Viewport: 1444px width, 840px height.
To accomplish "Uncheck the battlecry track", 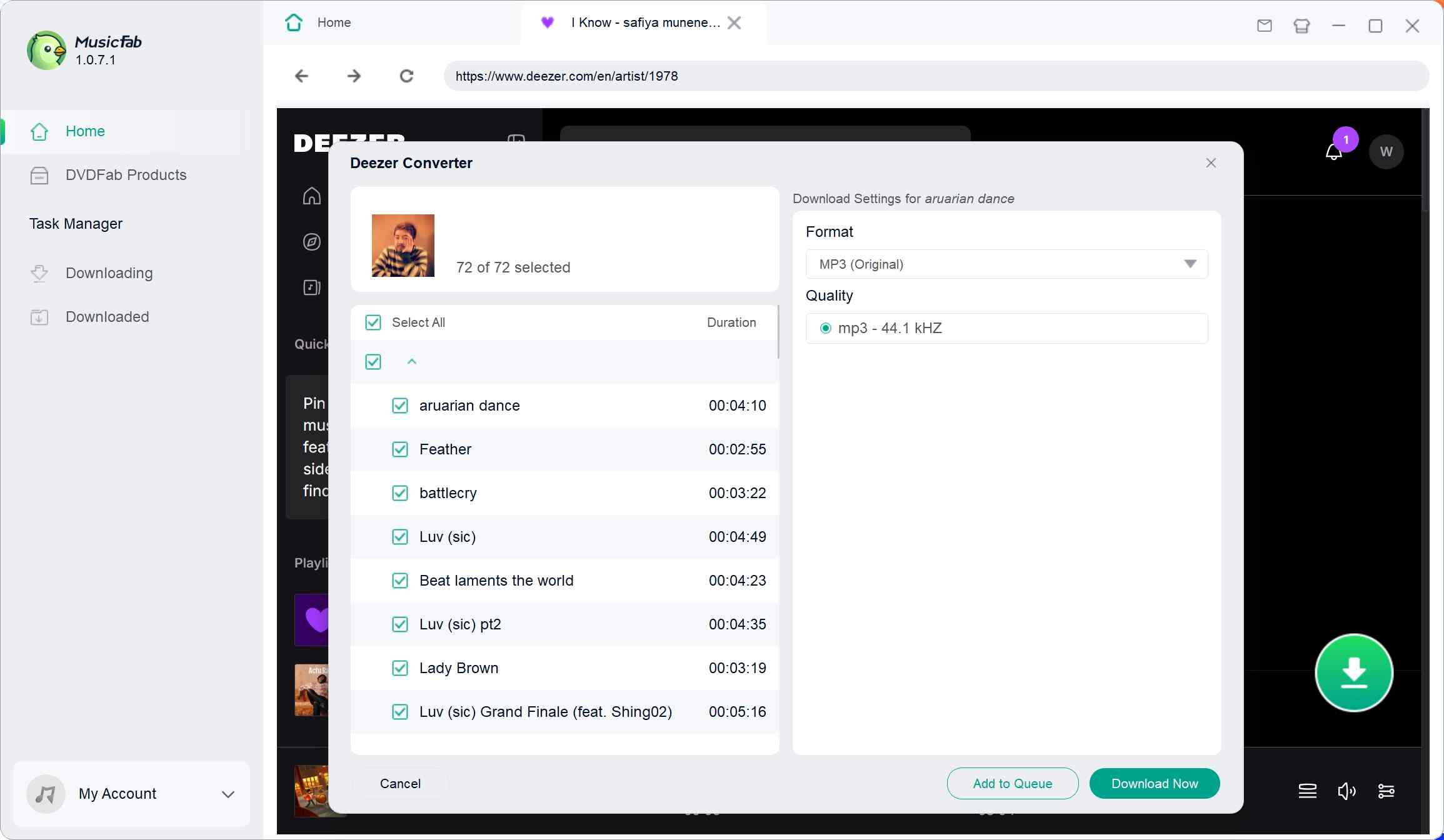I will pos(400,493).
